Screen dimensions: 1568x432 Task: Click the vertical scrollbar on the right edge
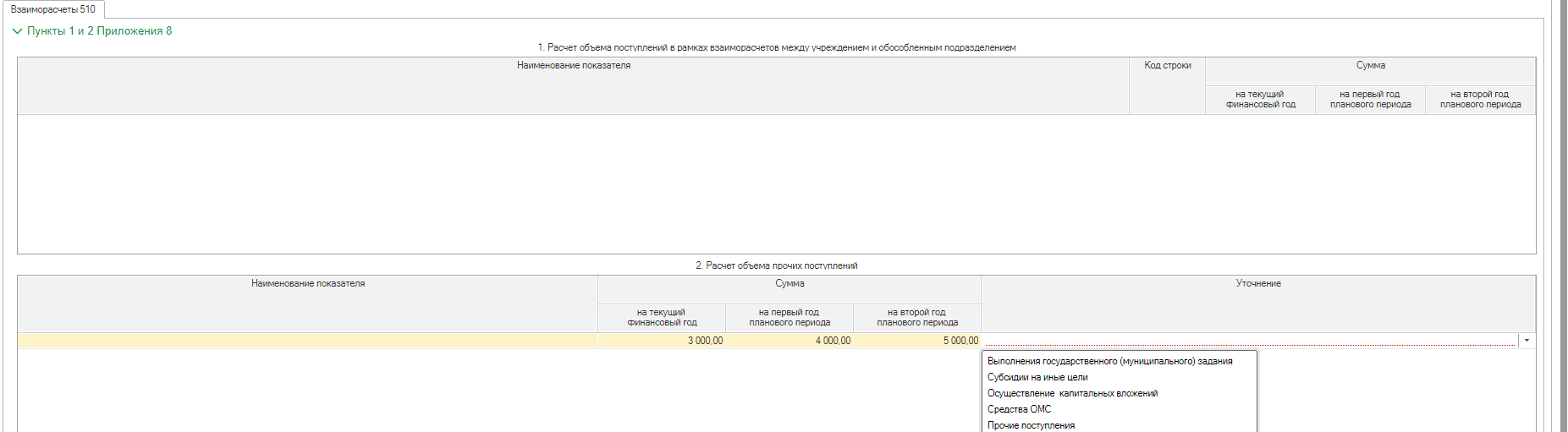tap(1563, 211)
